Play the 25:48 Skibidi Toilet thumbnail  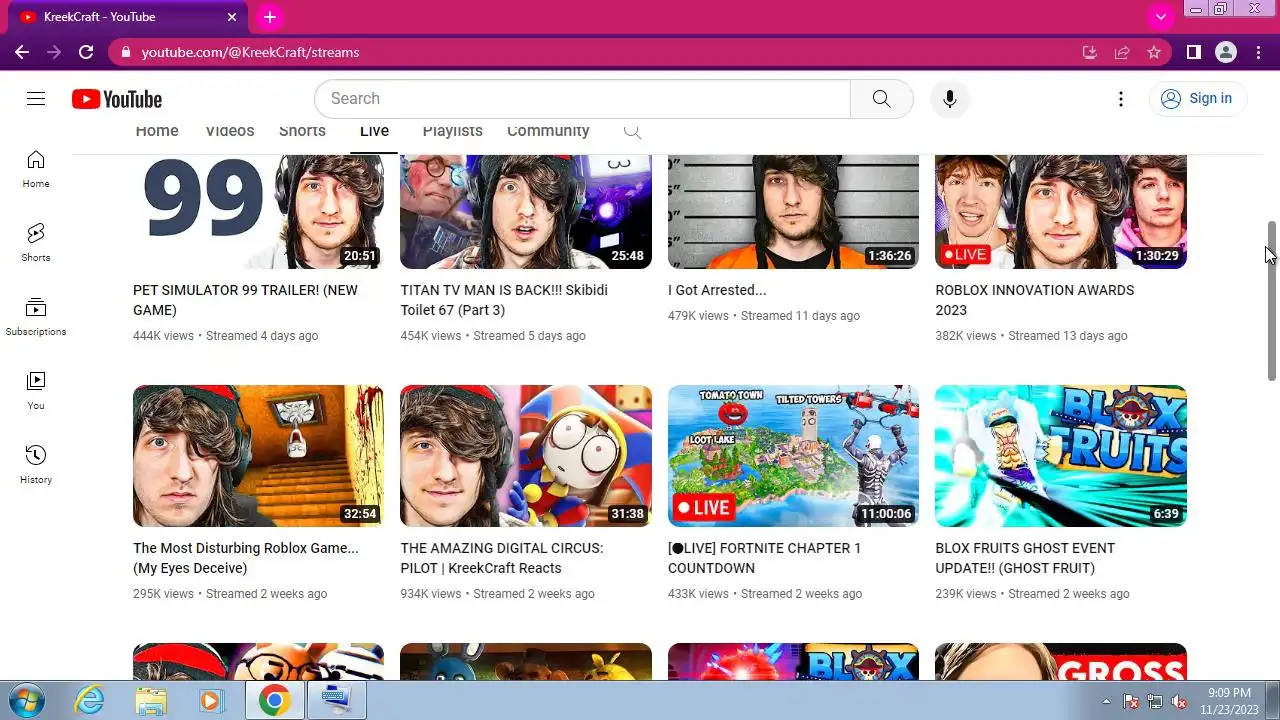pyautogui.click(x=526, y=212)
